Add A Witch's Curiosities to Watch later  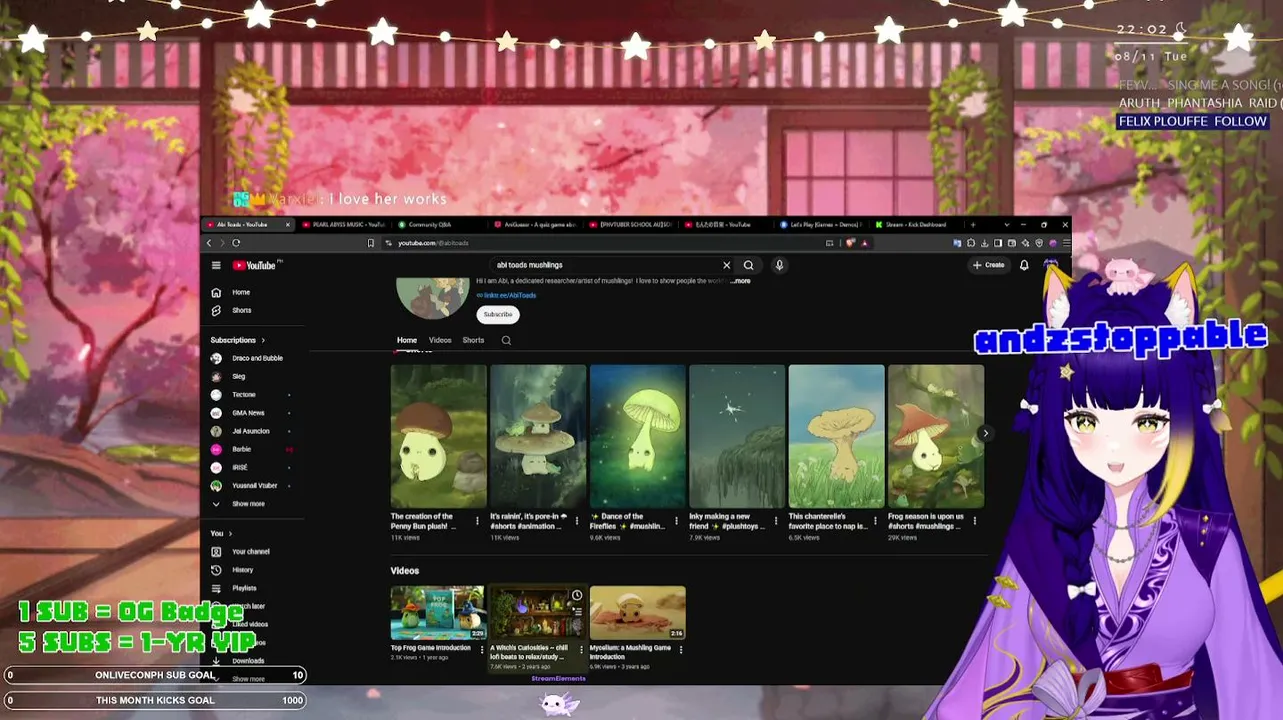coord(577,596)
